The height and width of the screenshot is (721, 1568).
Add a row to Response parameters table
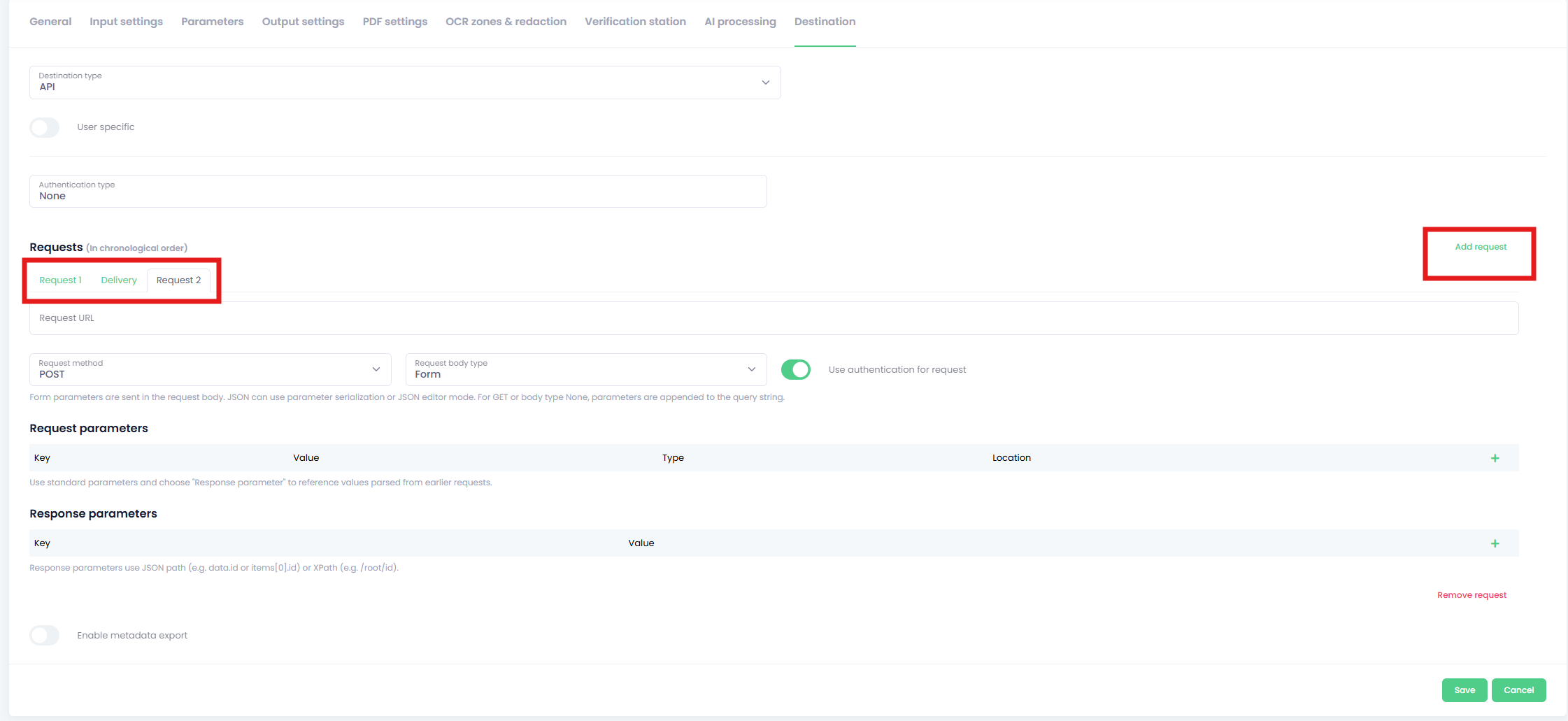point(1495,543)
